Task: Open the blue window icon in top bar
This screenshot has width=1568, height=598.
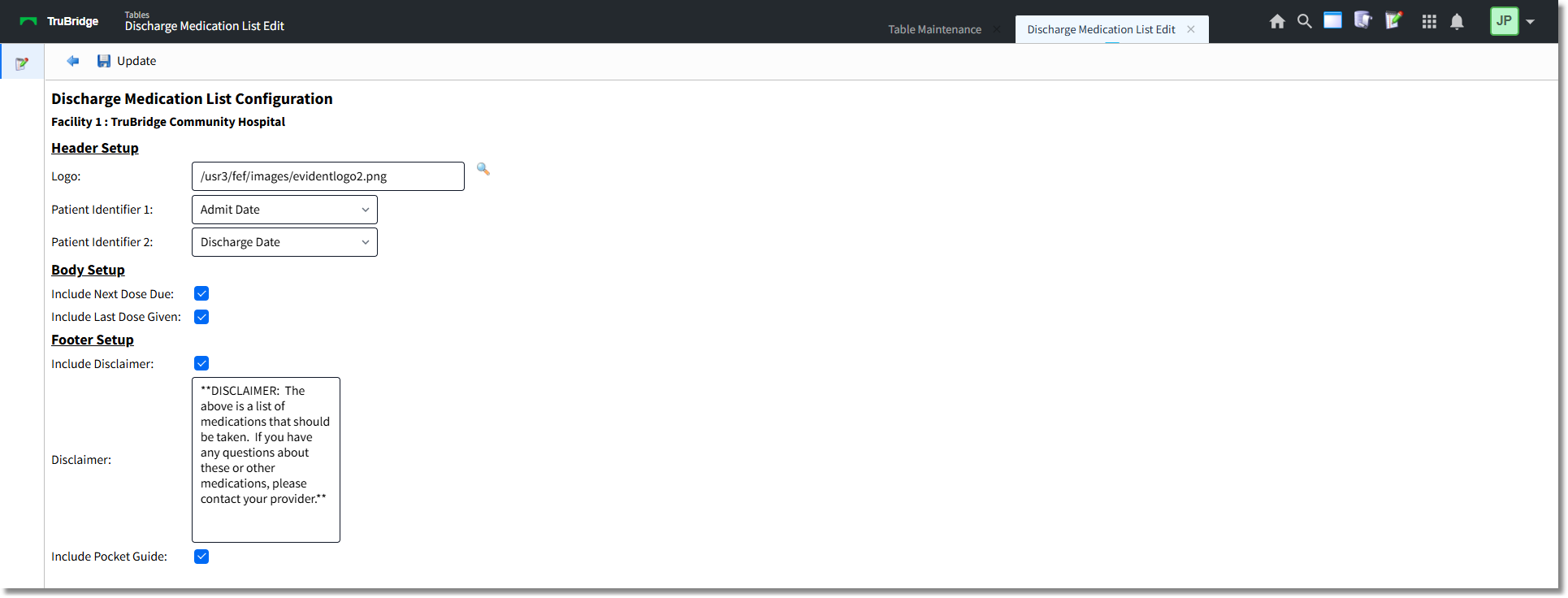Action: click(x=1333, y=20)
